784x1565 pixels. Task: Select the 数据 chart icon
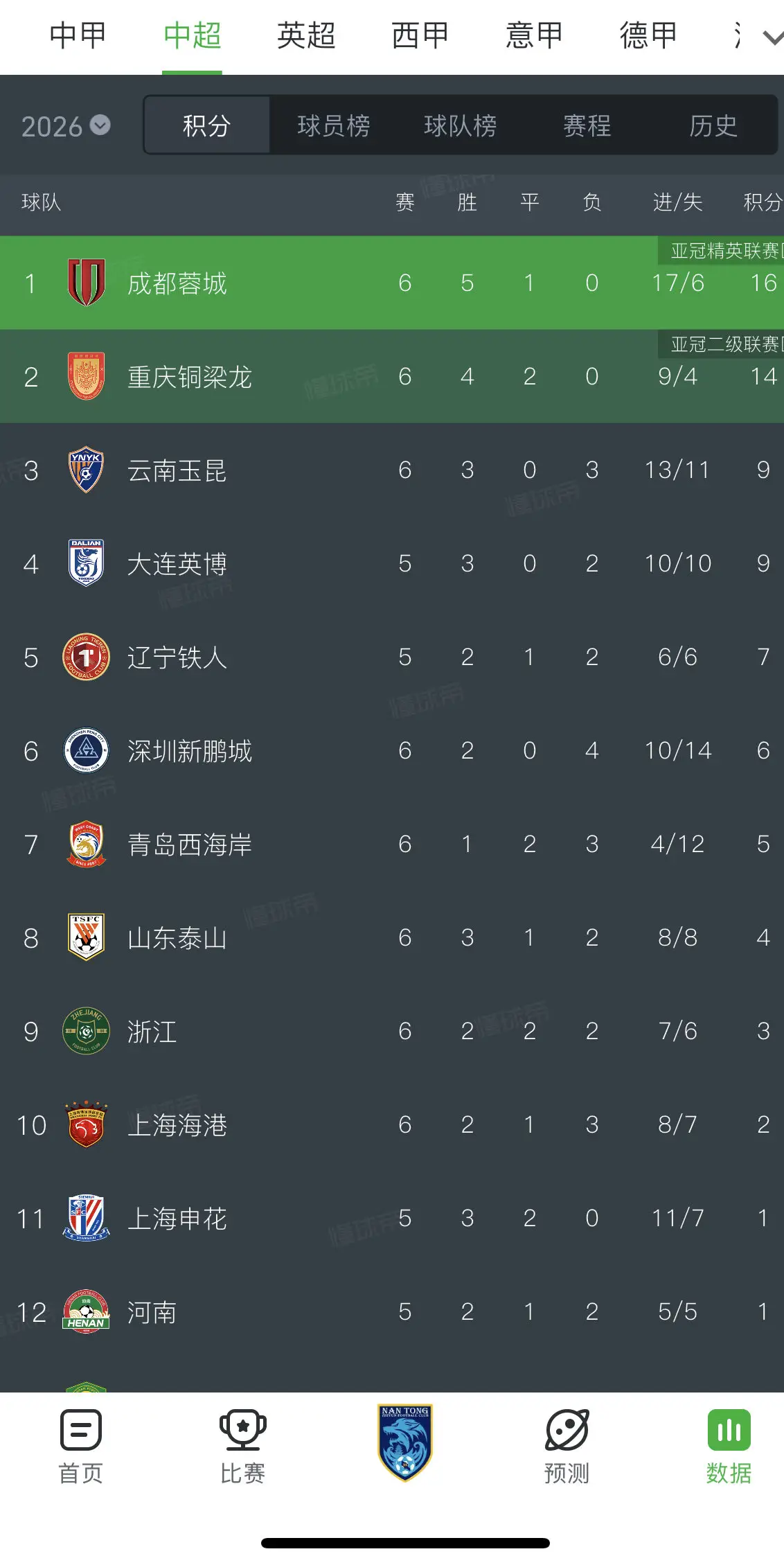point(729,1429)
